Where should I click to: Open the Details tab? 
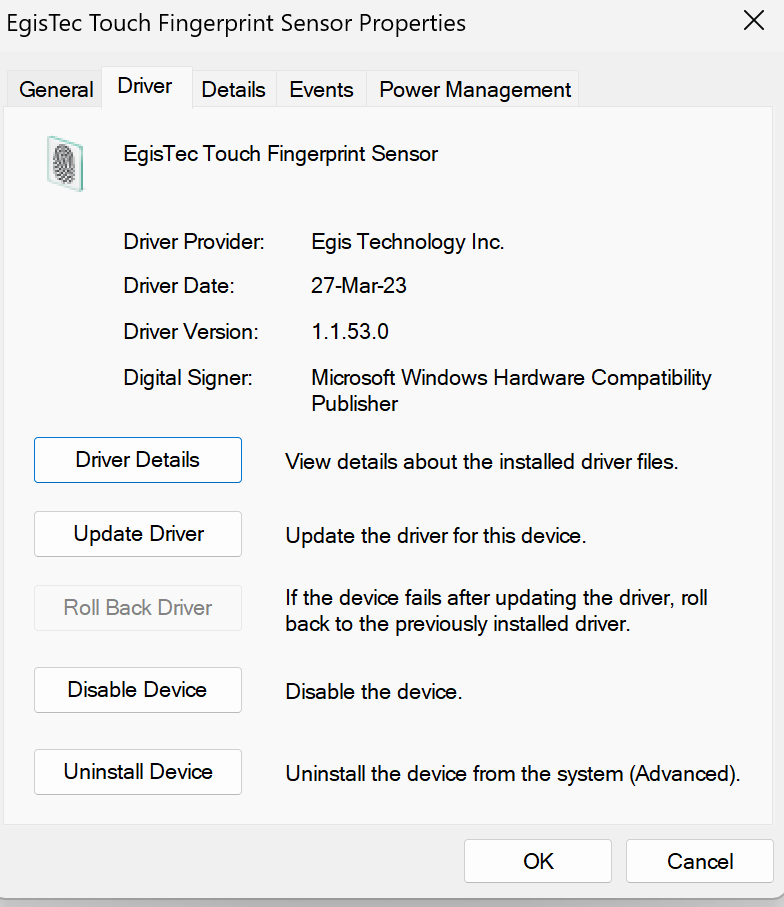tap(233, 90)
